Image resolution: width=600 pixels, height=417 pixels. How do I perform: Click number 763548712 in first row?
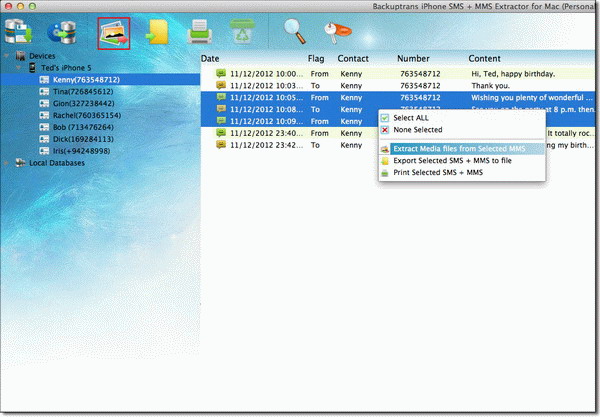[420, 74]
